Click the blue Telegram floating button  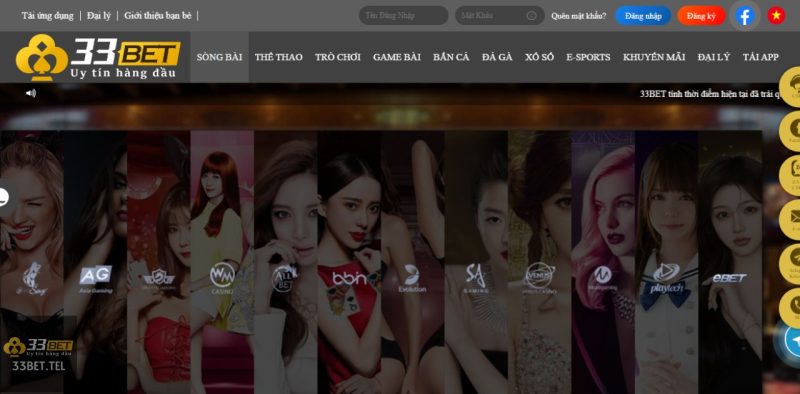click(792, 341)
